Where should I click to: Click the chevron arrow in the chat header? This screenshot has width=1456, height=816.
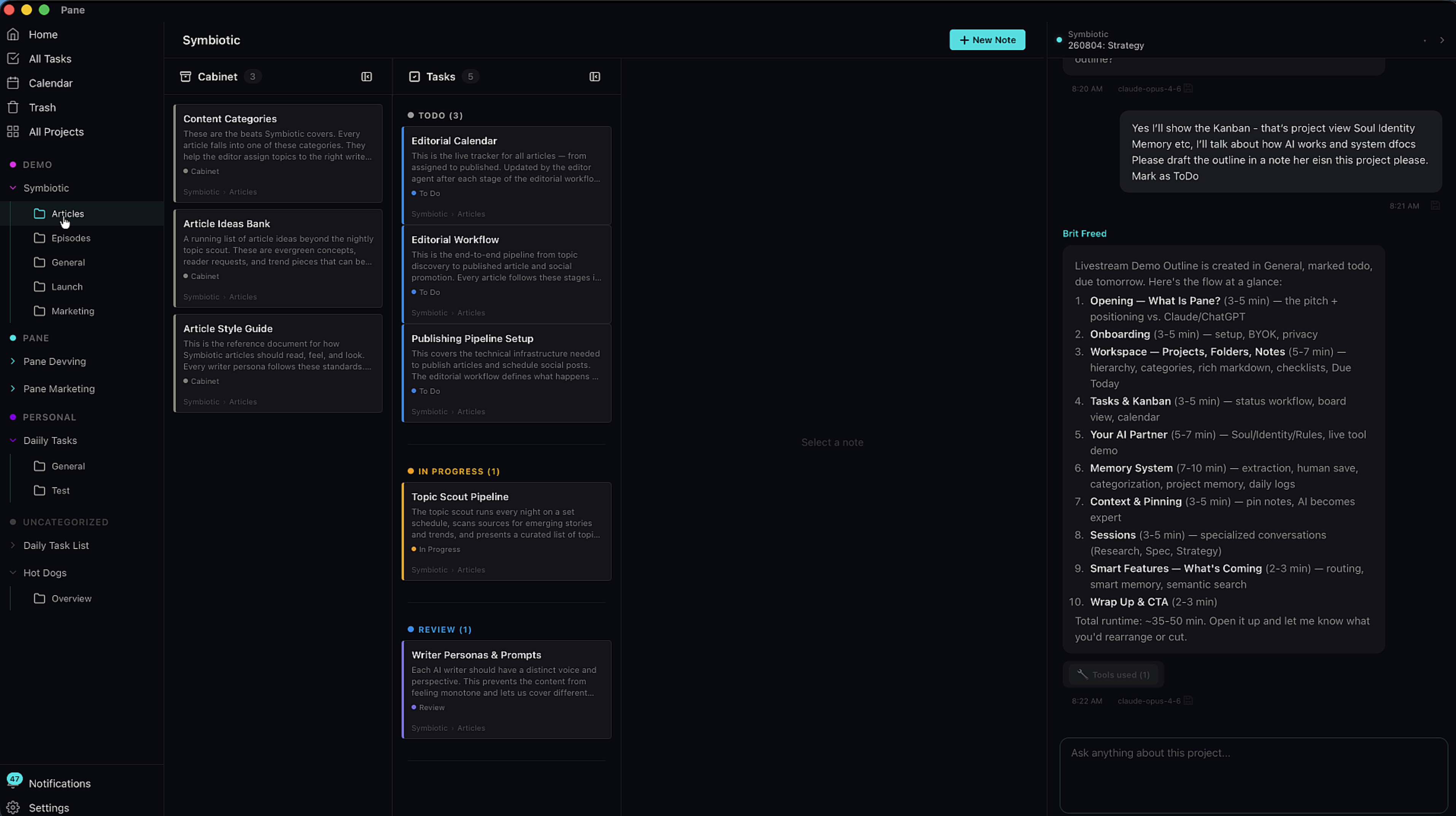[1442, 40]
